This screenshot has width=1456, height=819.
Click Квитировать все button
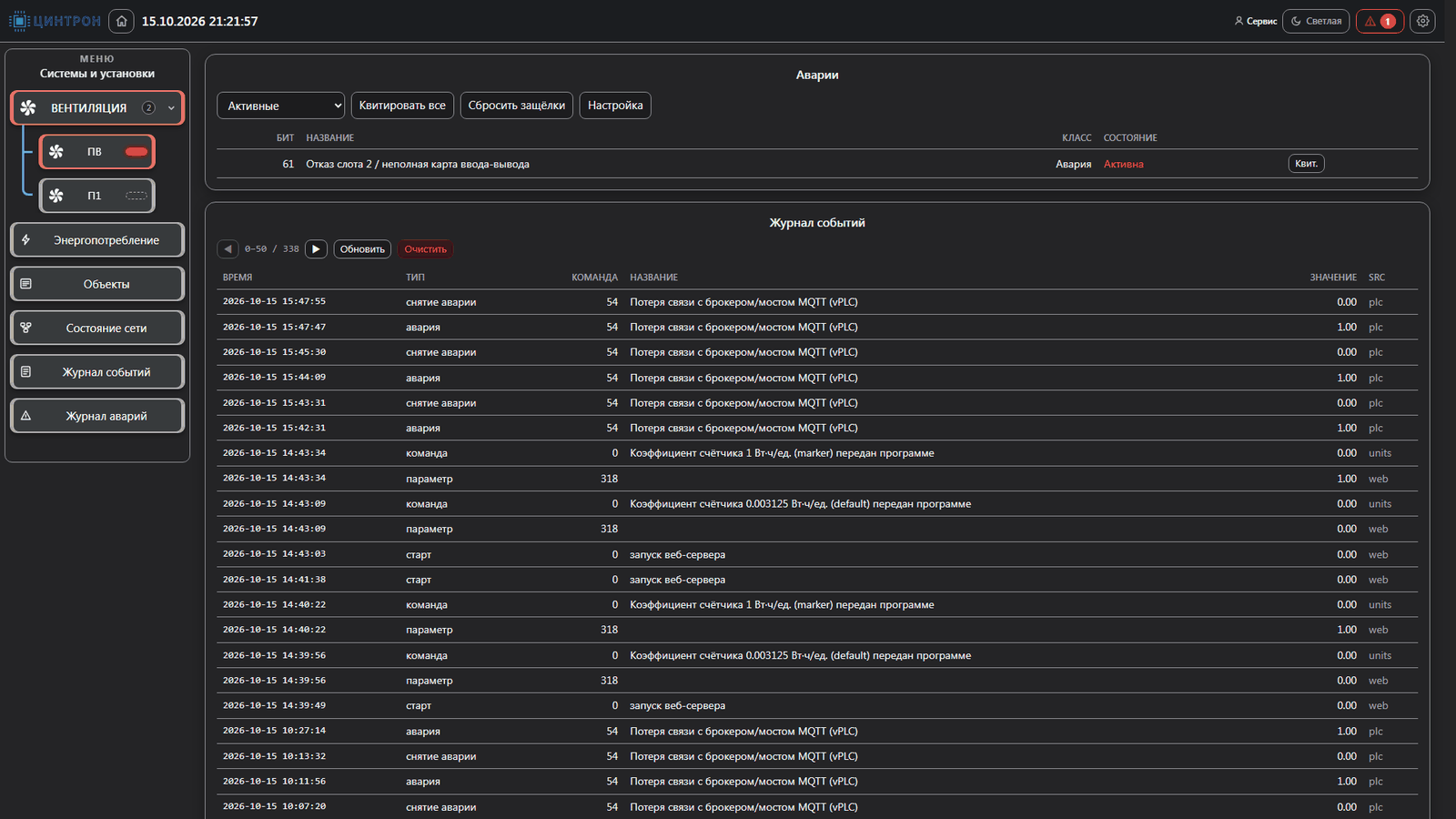[402, 106]
